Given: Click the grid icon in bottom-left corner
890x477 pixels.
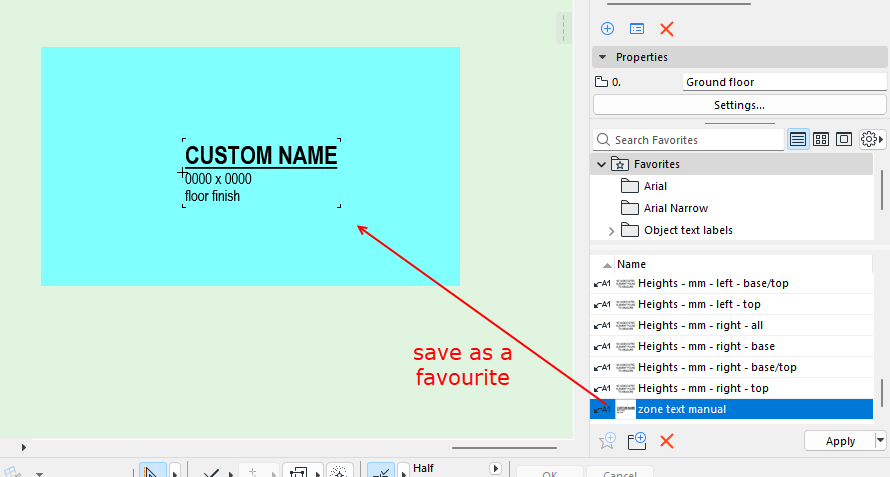Looking at the screenshot, I should pyautogui.click(x=11, y=472).
